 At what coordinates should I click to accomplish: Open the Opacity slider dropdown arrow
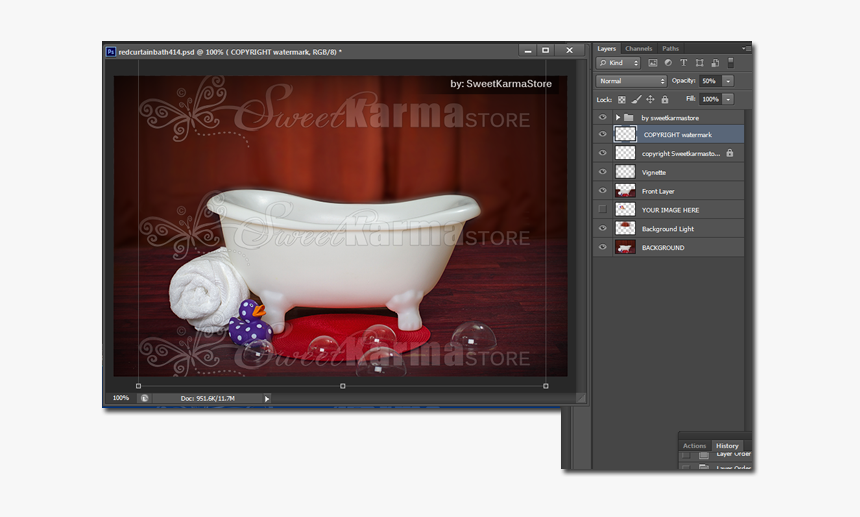728,81
